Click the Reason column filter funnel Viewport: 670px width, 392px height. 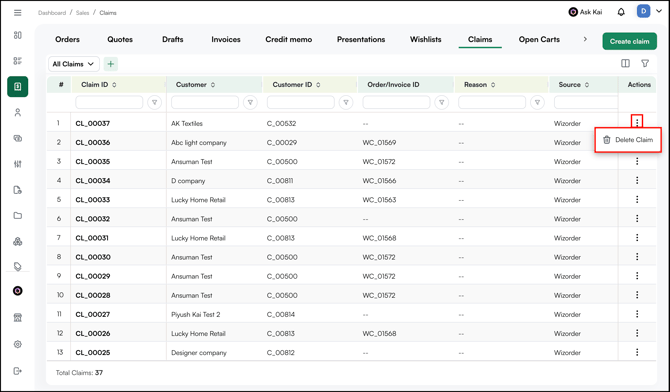[x=538, y=103]
